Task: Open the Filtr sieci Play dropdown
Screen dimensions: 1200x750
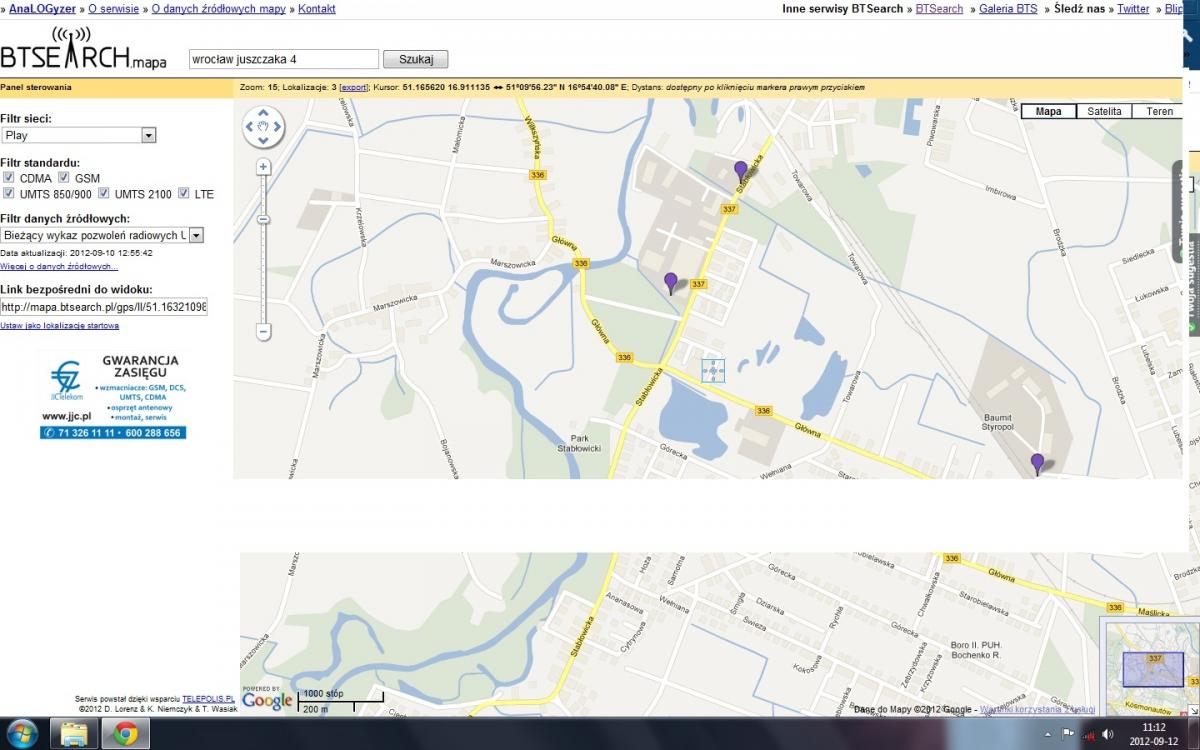Action: click(x=78, y=135)
